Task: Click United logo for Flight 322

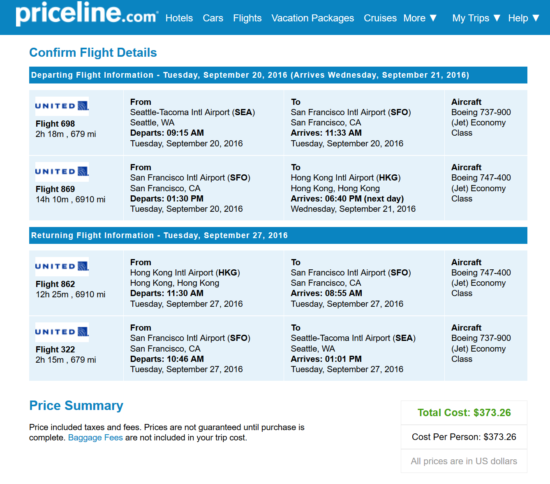Action: [62, 332]
